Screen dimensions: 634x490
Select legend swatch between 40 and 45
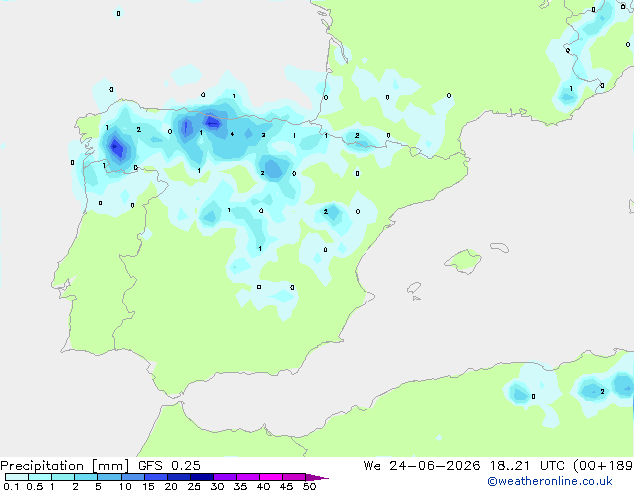271,477
